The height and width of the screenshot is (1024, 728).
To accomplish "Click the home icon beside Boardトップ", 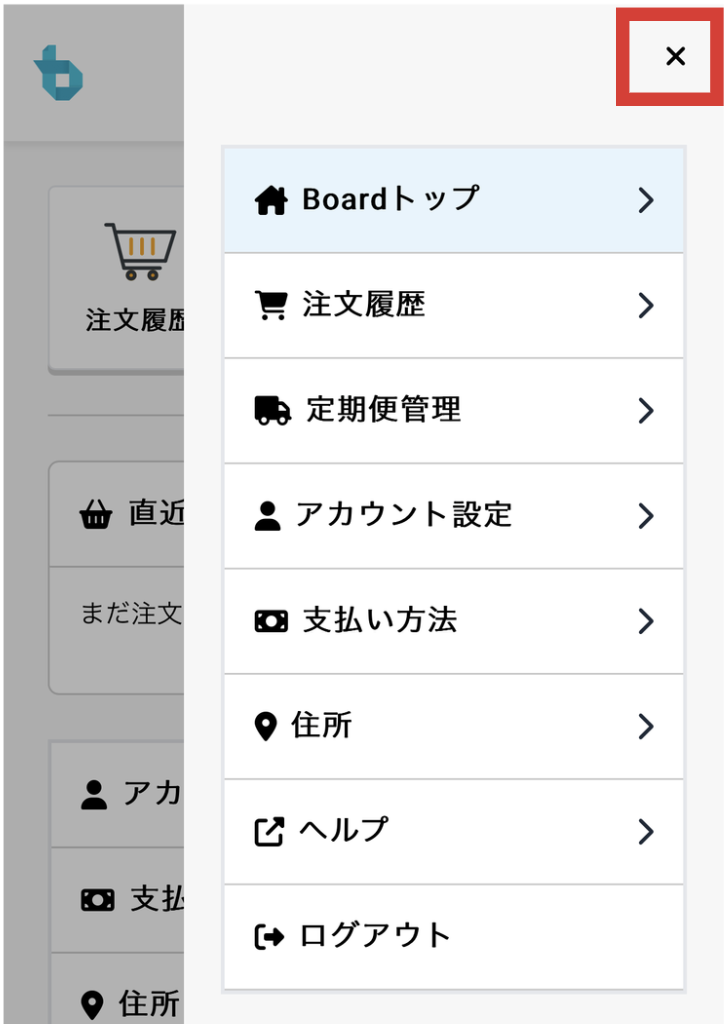I will [271, 200].
